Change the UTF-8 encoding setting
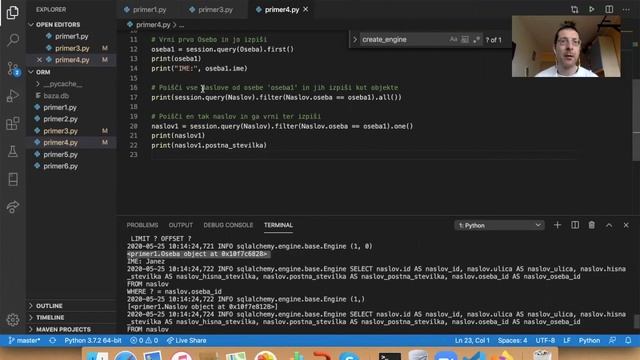The width and height of the screenshot is (640, 360). (x=545, y=340)
